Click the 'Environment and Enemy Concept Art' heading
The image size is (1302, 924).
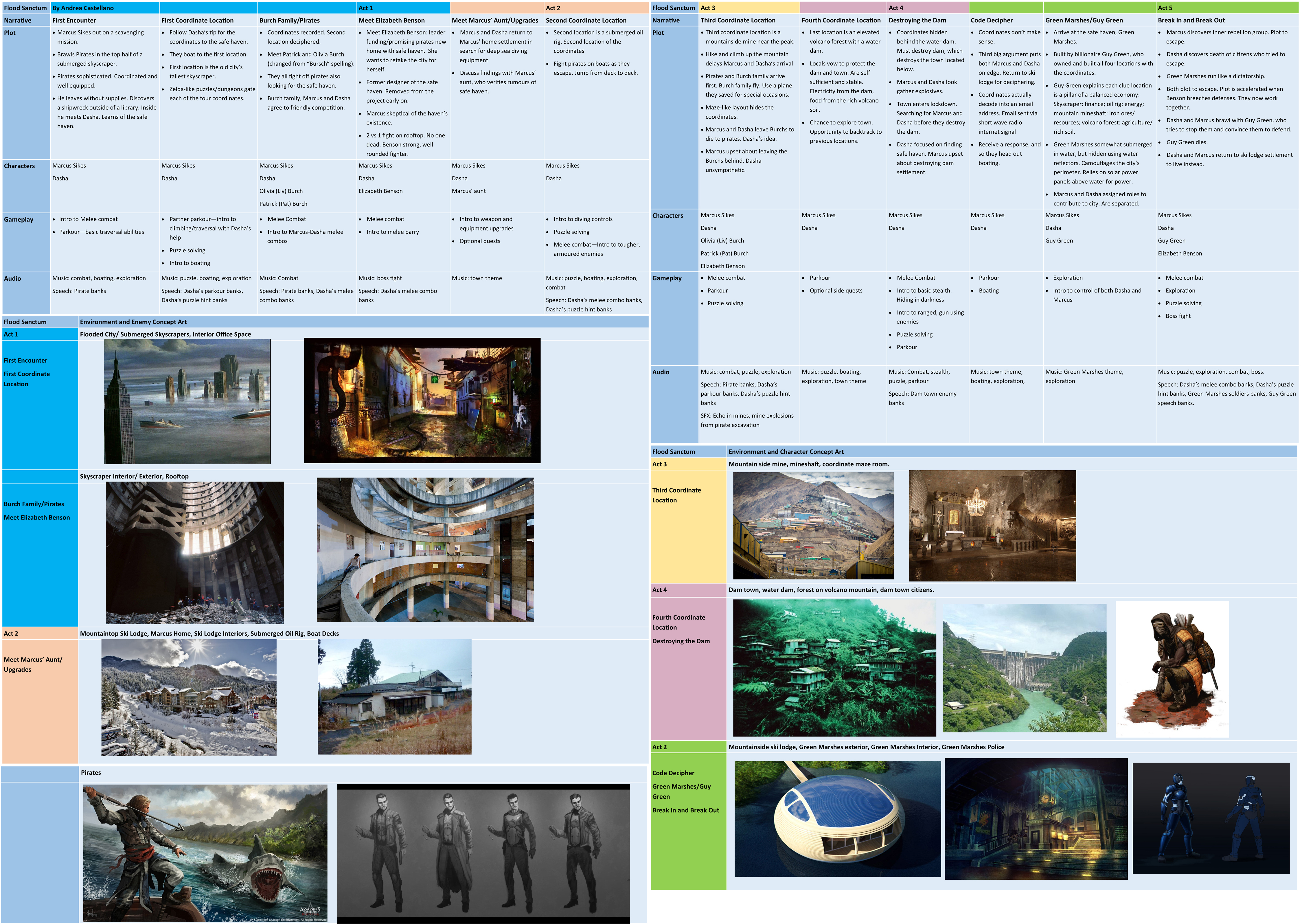133,322
